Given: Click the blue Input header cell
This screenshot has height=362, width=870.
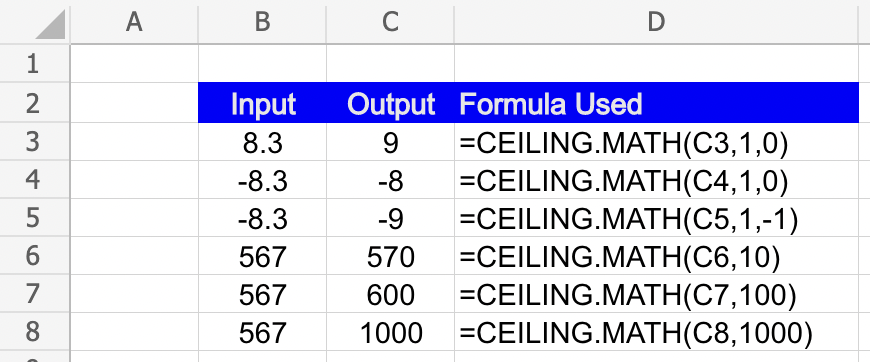Looking at the screenshot, I should [x=262, y=103].
